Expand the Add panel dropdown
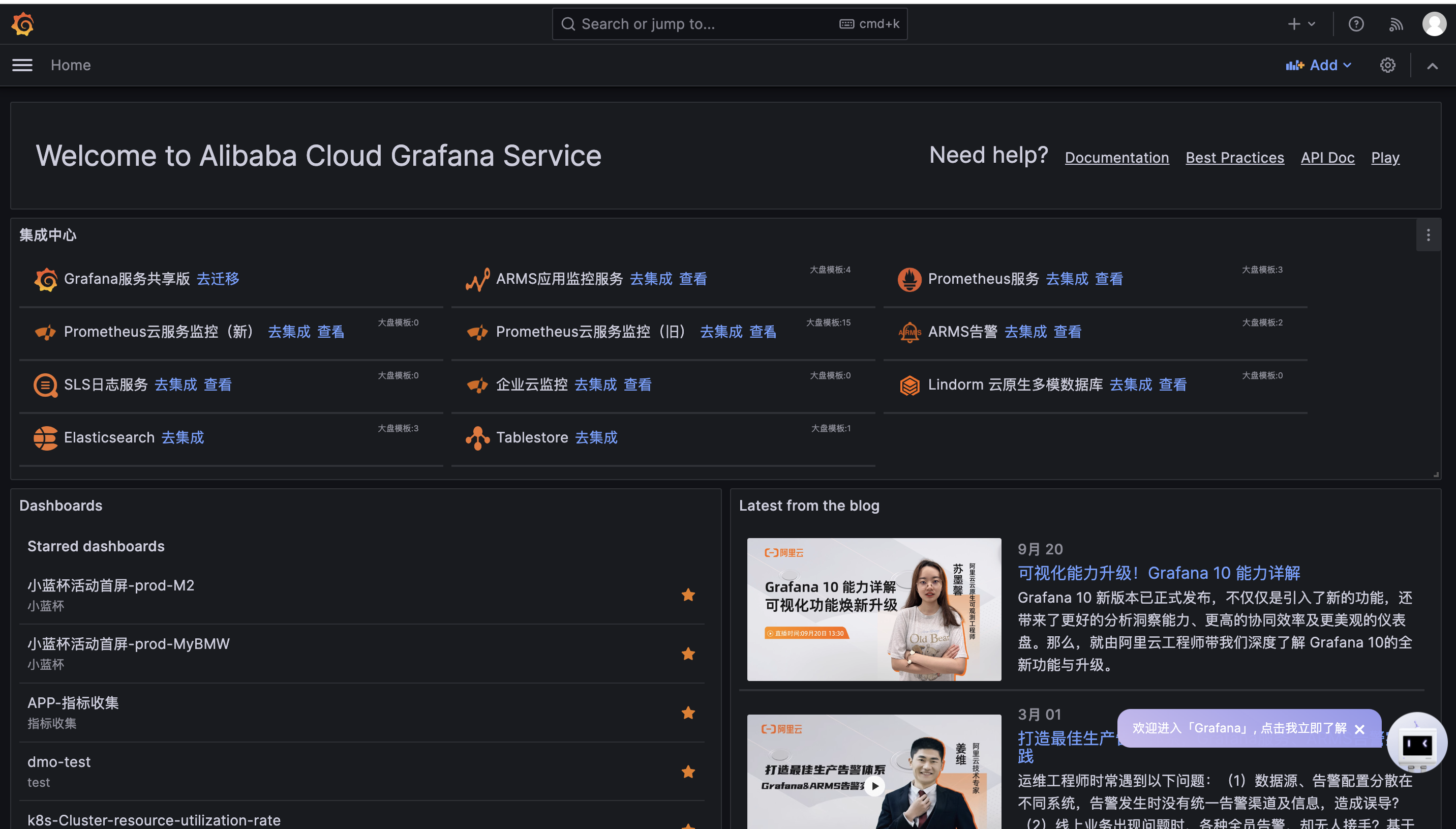This screenshot has height=829, width=1456. [x=1319, y=65]
